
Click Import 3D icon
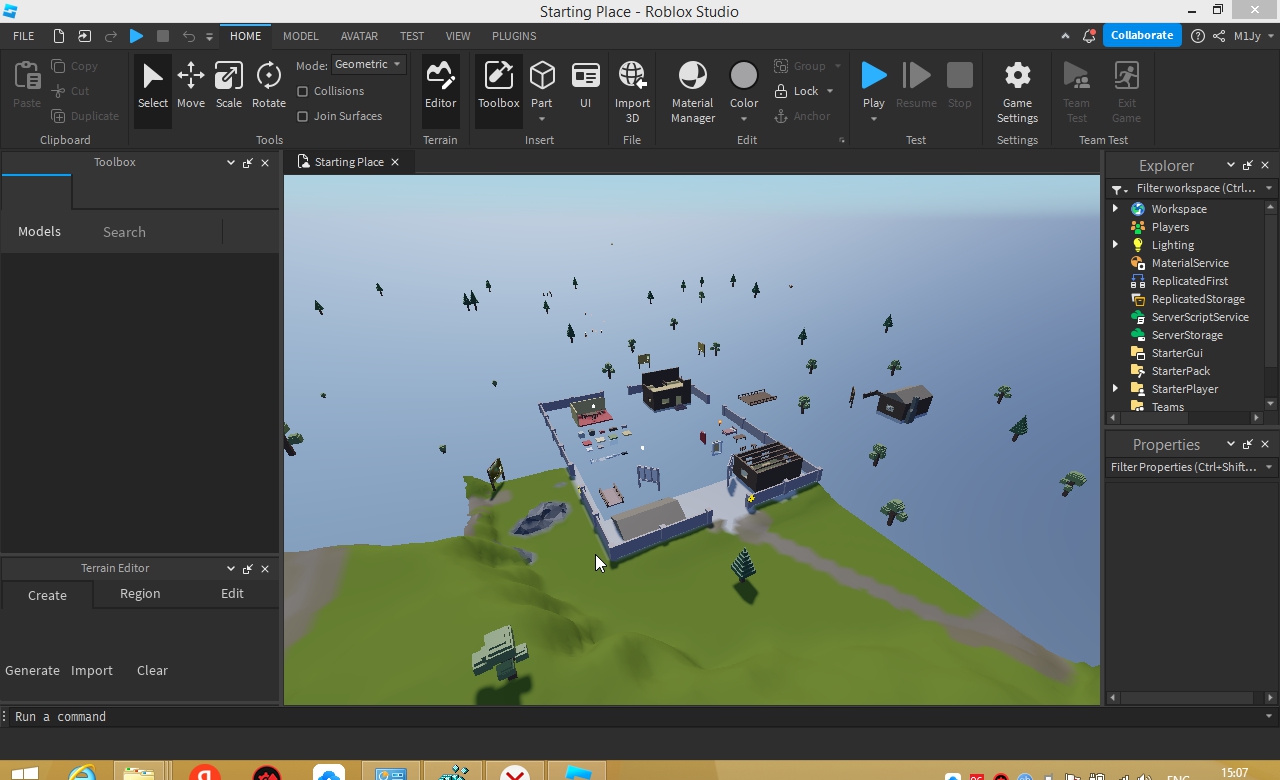[632, 91]
